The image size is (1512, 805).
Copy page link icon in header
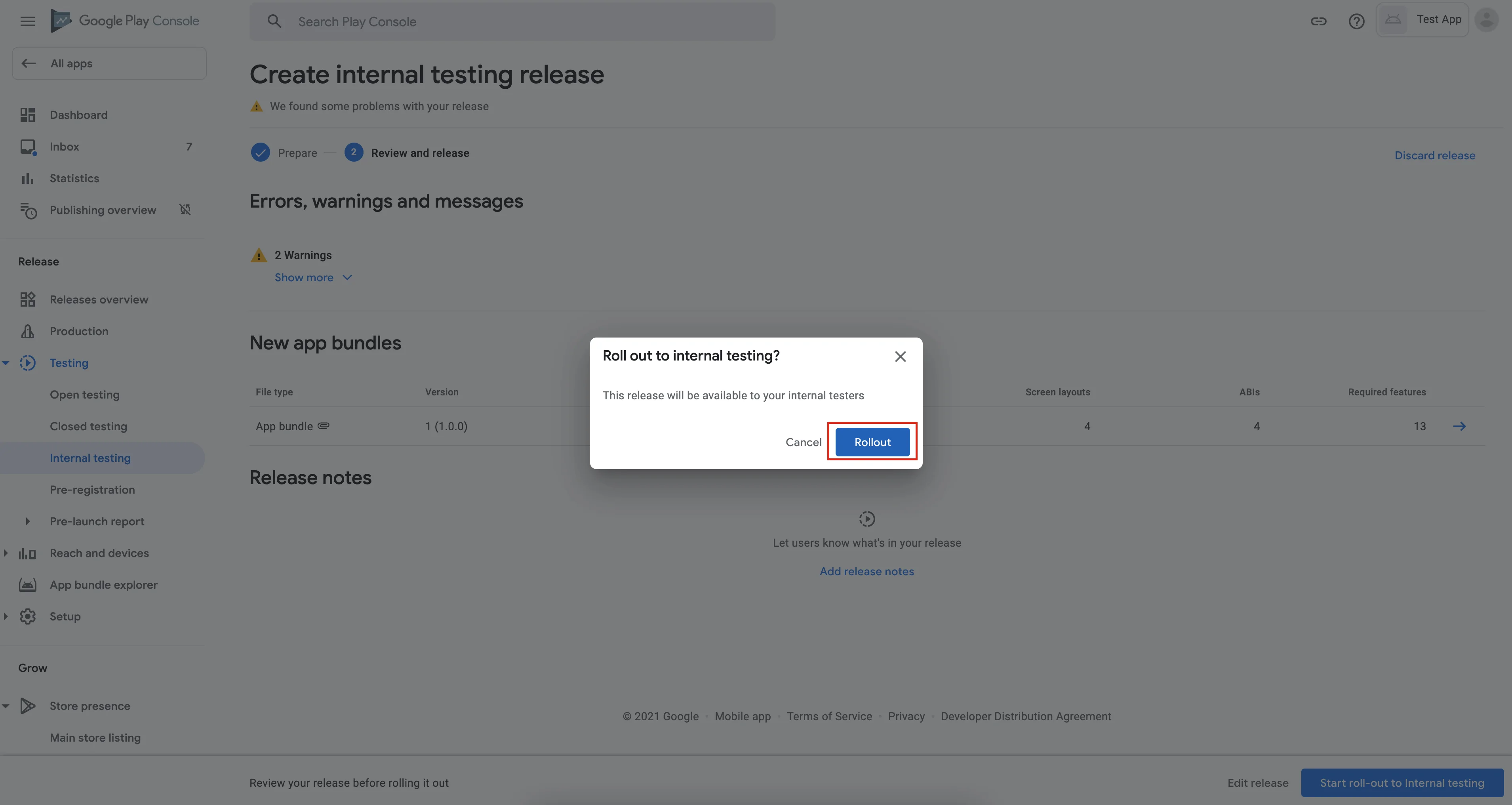(1318, 21)
